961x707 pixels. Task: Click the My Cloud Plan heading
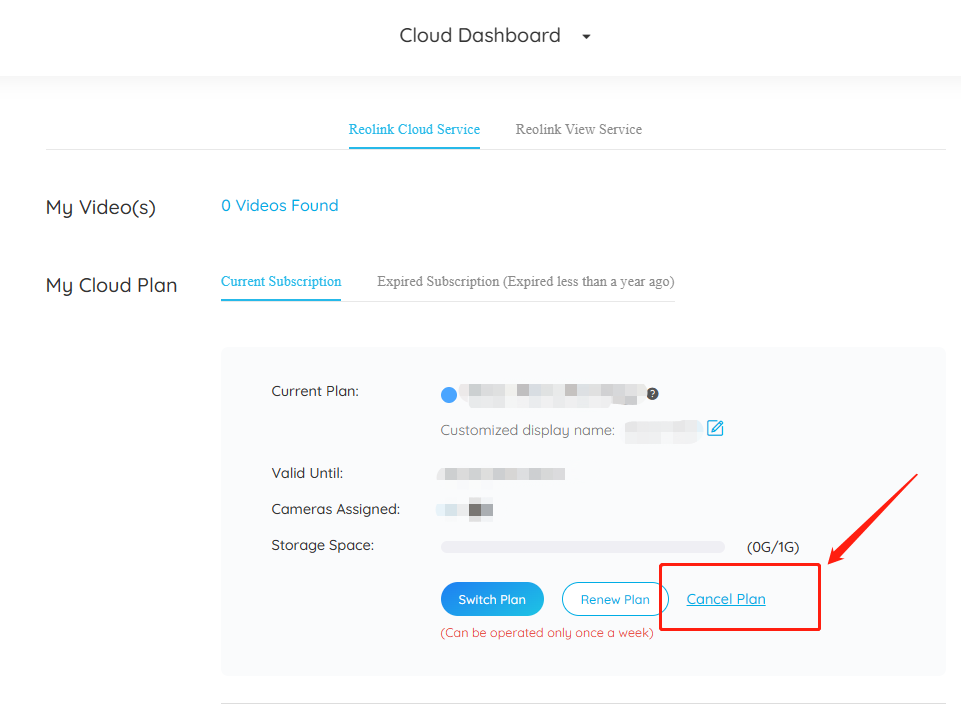pyautogui.click(x=112, y=285)
